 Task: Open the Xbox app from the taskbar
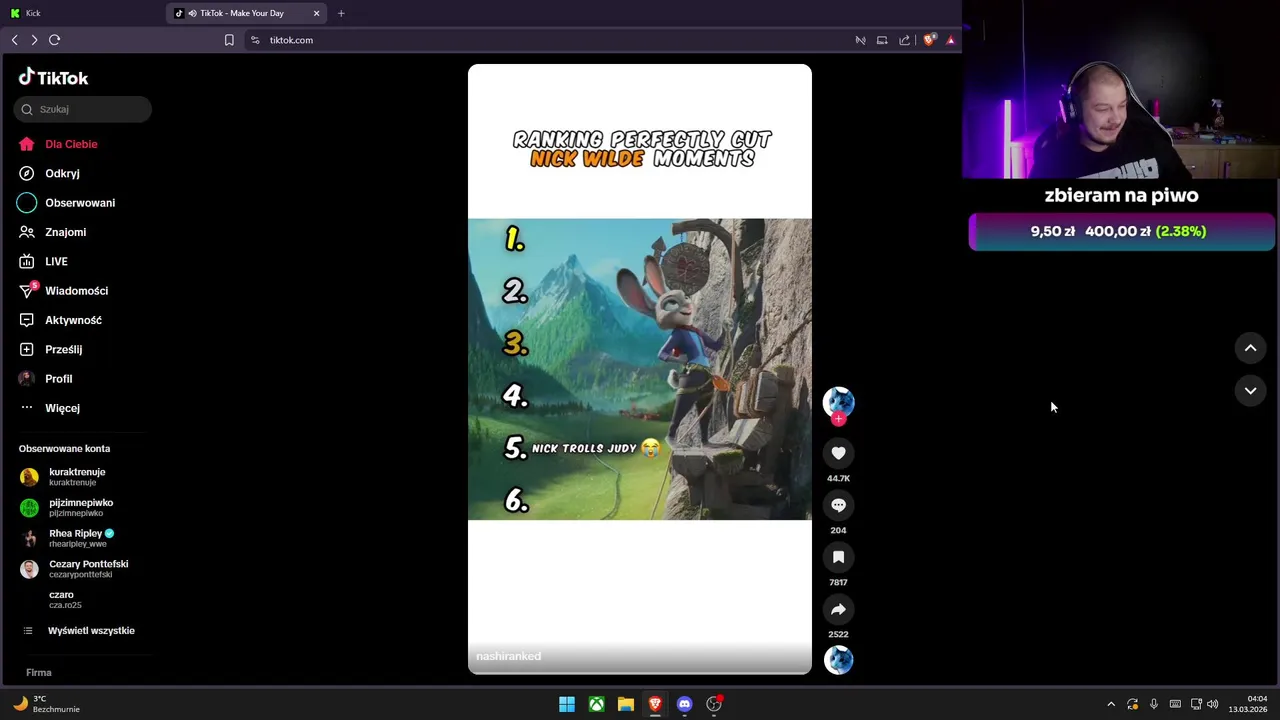pos(596,704)
